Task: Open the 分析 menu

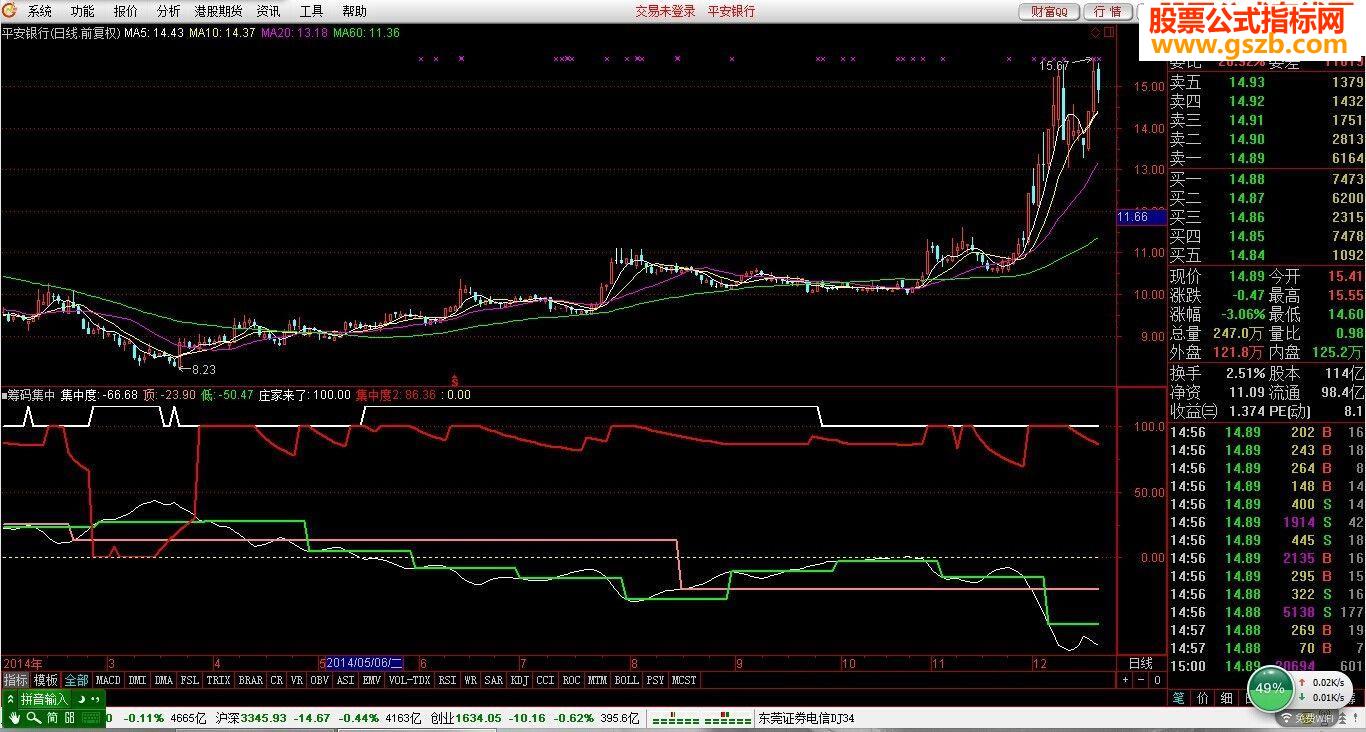Action: (x=169, y=11)
